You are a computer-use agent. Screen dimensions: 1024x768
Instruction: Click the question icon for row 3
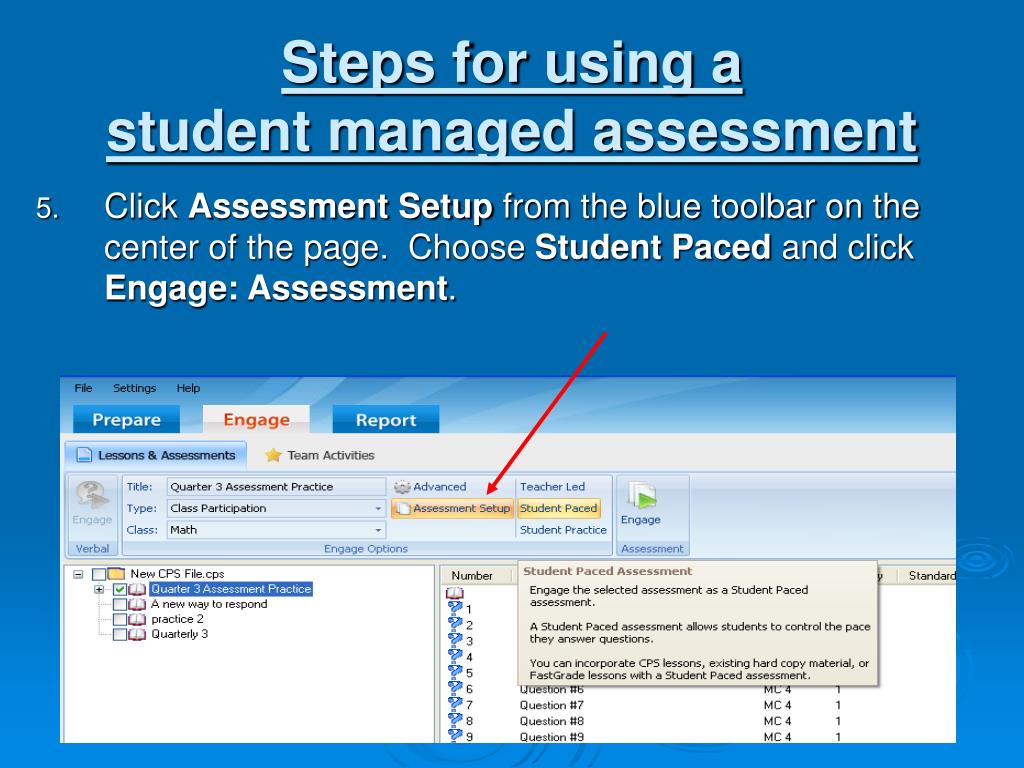coord(455,641)
